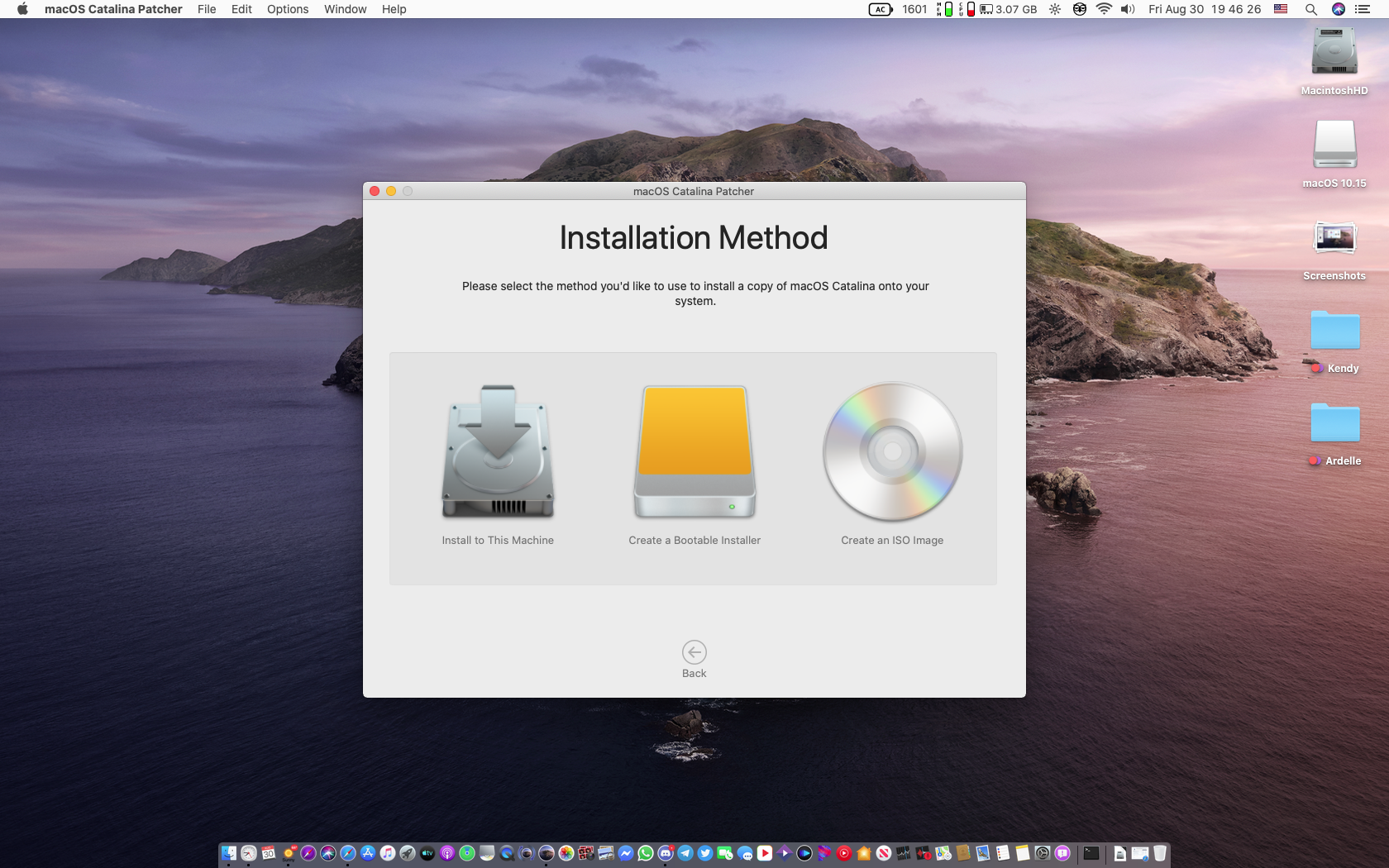This screenshot has height=868, width=1389.
Task: Choose the Create a Bootable Installer drive icon
Action: (x=694, y=451)
